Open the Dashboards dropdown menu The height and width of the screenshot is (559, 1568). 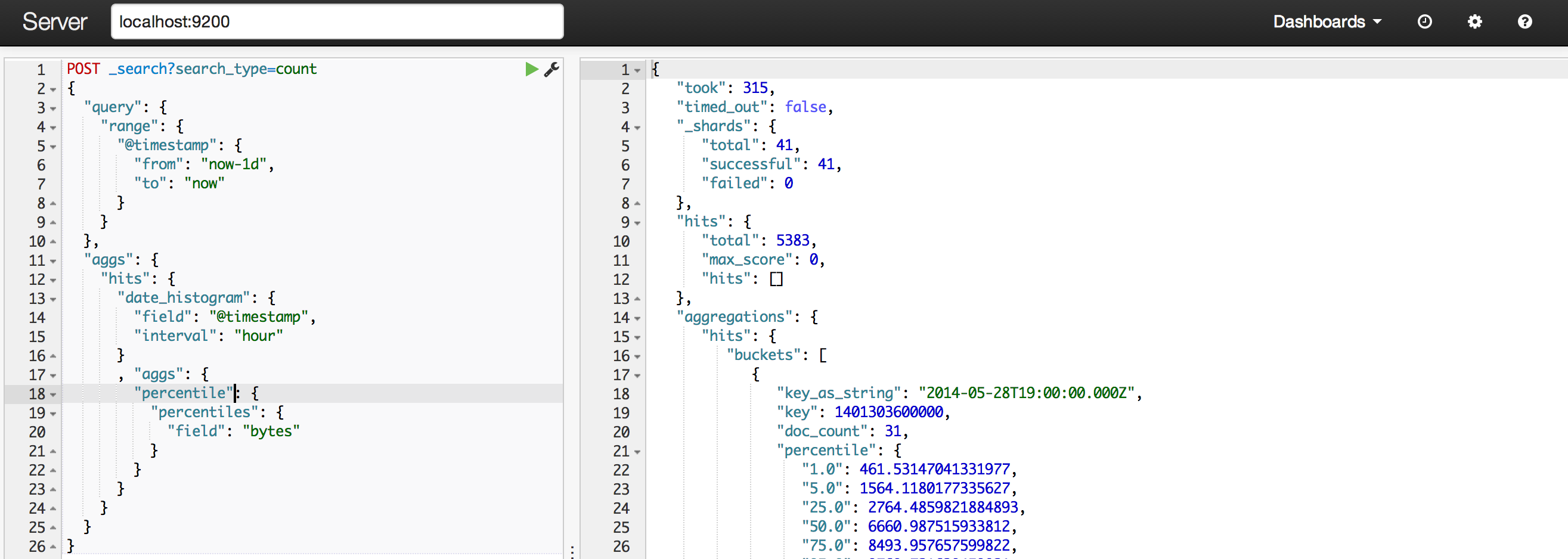point(1327,22)
